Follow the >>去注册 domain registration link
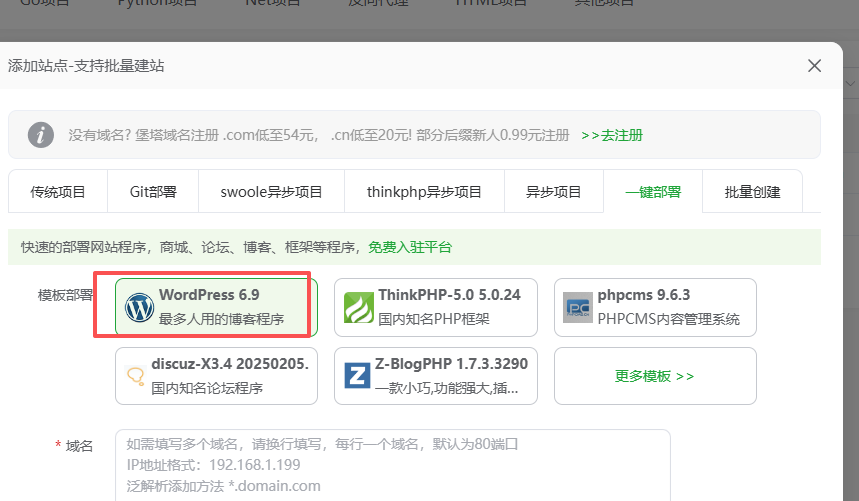This screenshot has width=859, height=501. coord(612,135)
